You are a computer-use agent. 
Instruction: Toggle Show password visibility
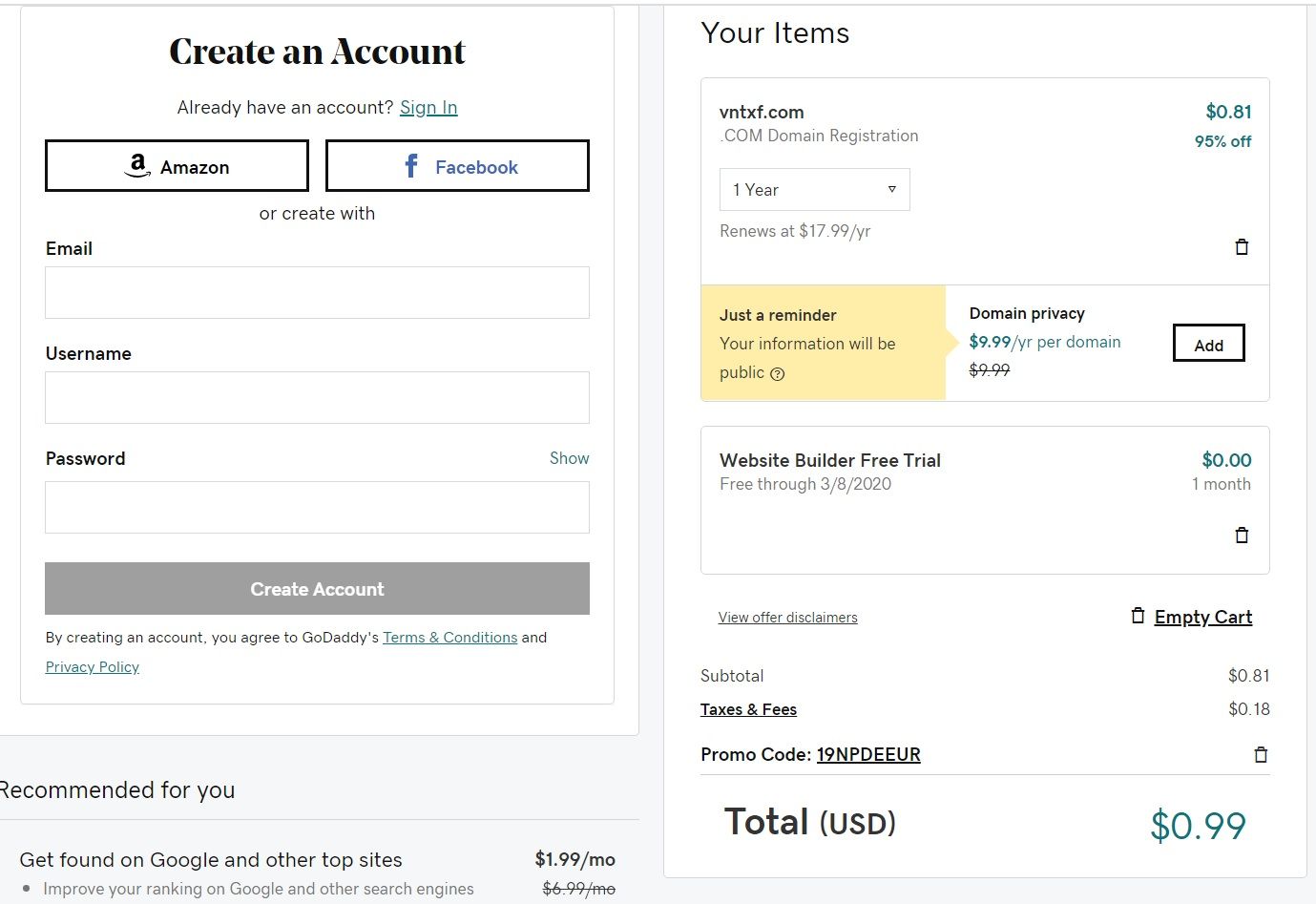569,458
